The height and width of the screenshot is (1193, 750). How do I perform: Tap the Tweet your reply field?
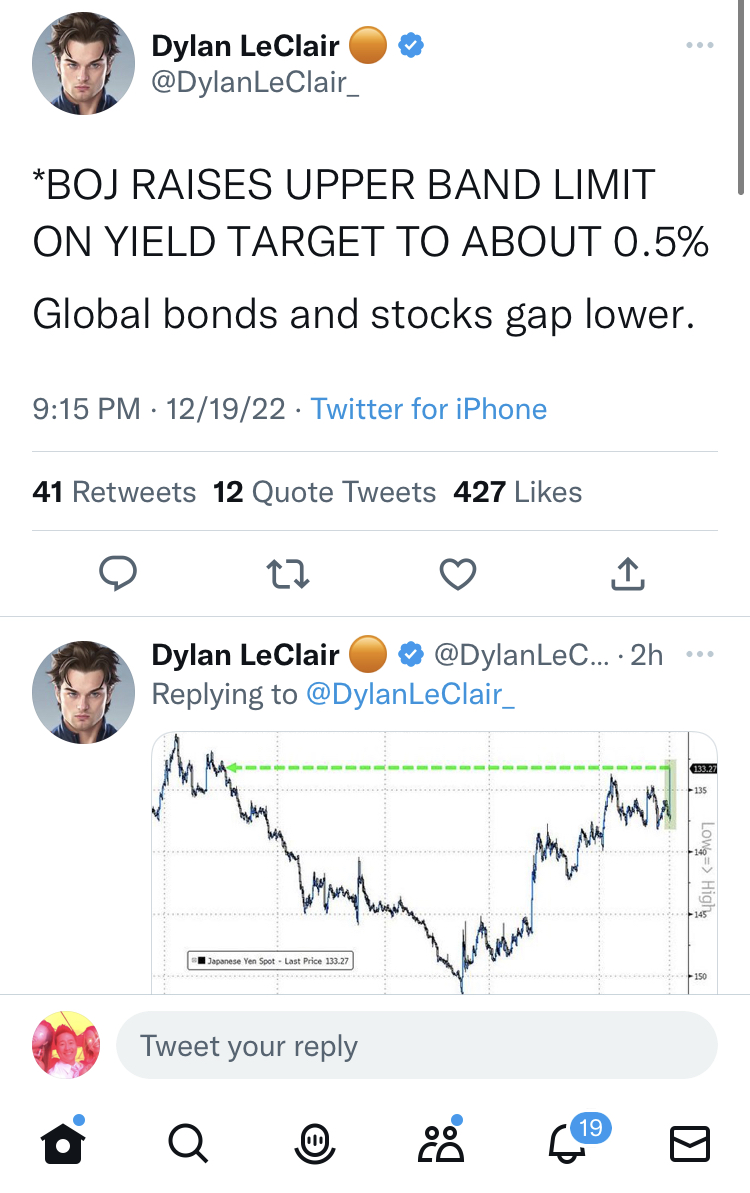[x=416, y=1047]
